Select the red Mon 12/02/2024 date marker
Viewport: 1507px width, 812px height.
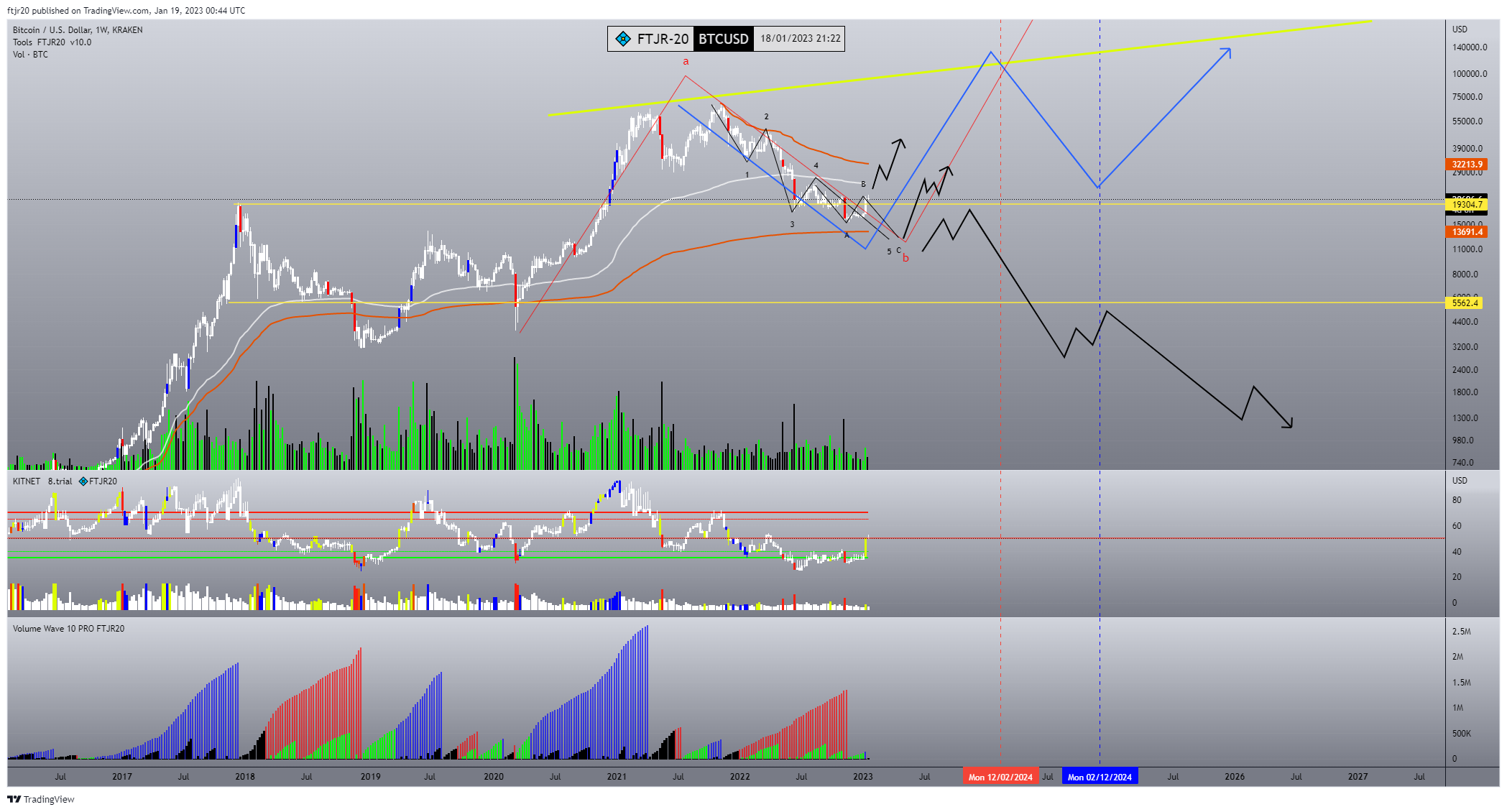pyautogui.click(x=1000, y=777)
